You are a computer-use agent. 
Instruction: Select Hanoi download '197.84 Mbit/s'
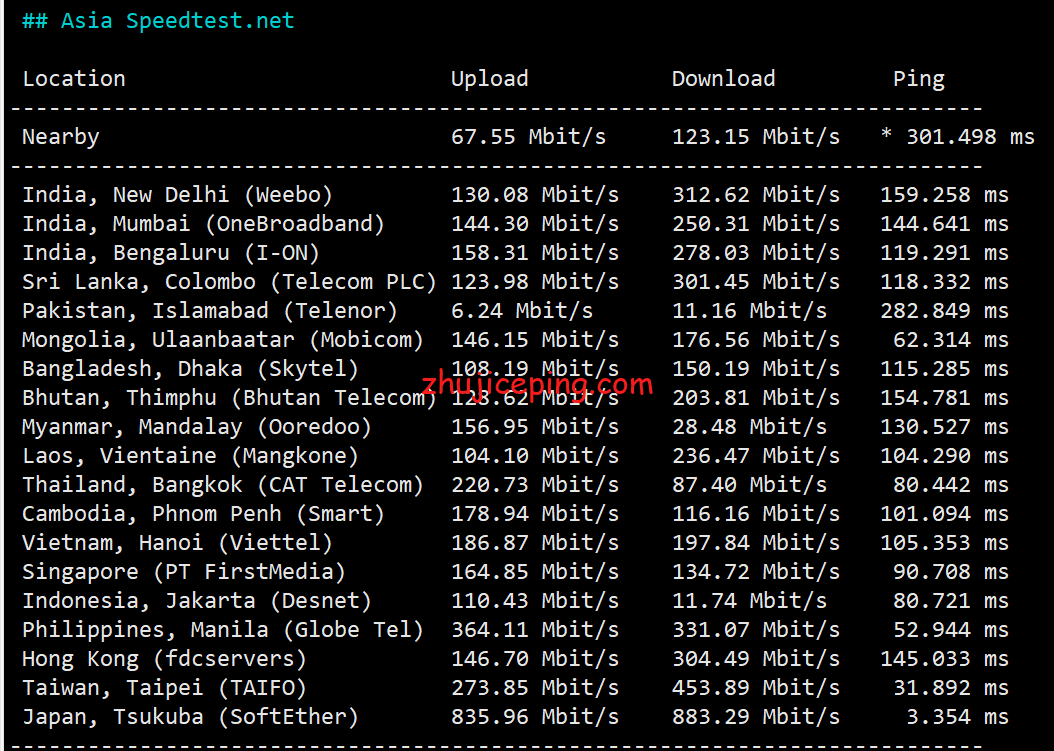(756, 543)
